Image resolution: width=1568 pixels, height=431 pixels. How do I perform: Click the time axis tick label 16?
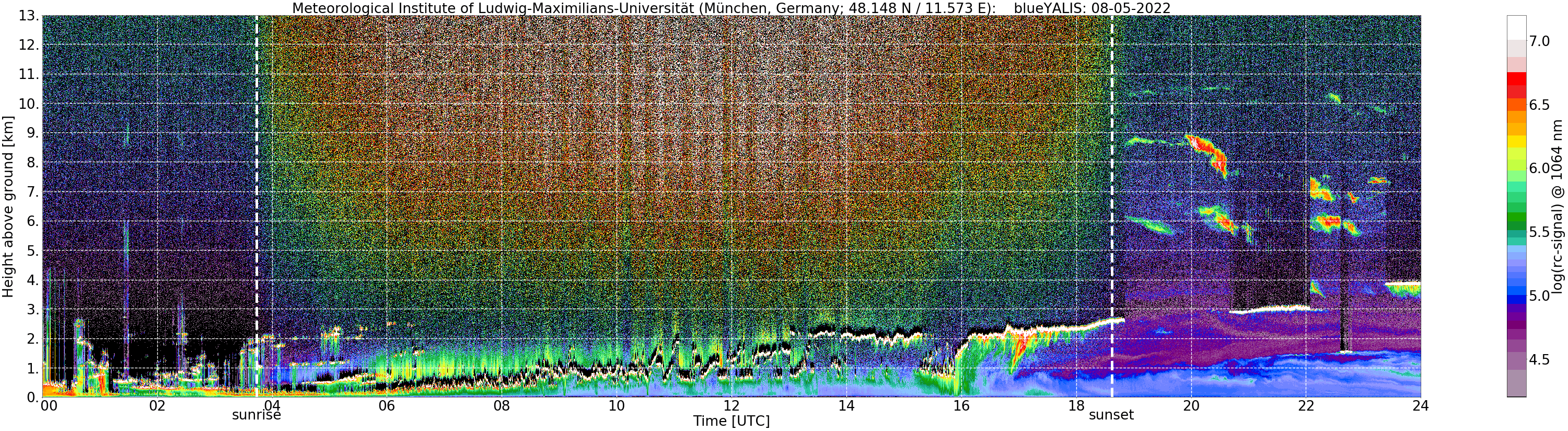point(961,405)
